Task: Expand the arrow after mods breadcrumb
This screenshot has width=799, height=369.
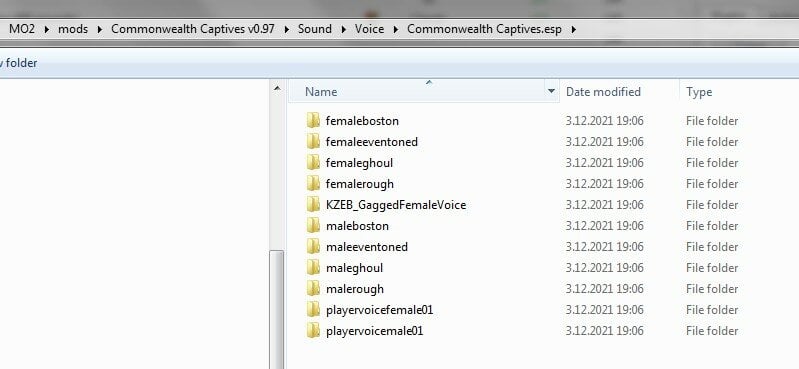Action: (x=99, y=30)
